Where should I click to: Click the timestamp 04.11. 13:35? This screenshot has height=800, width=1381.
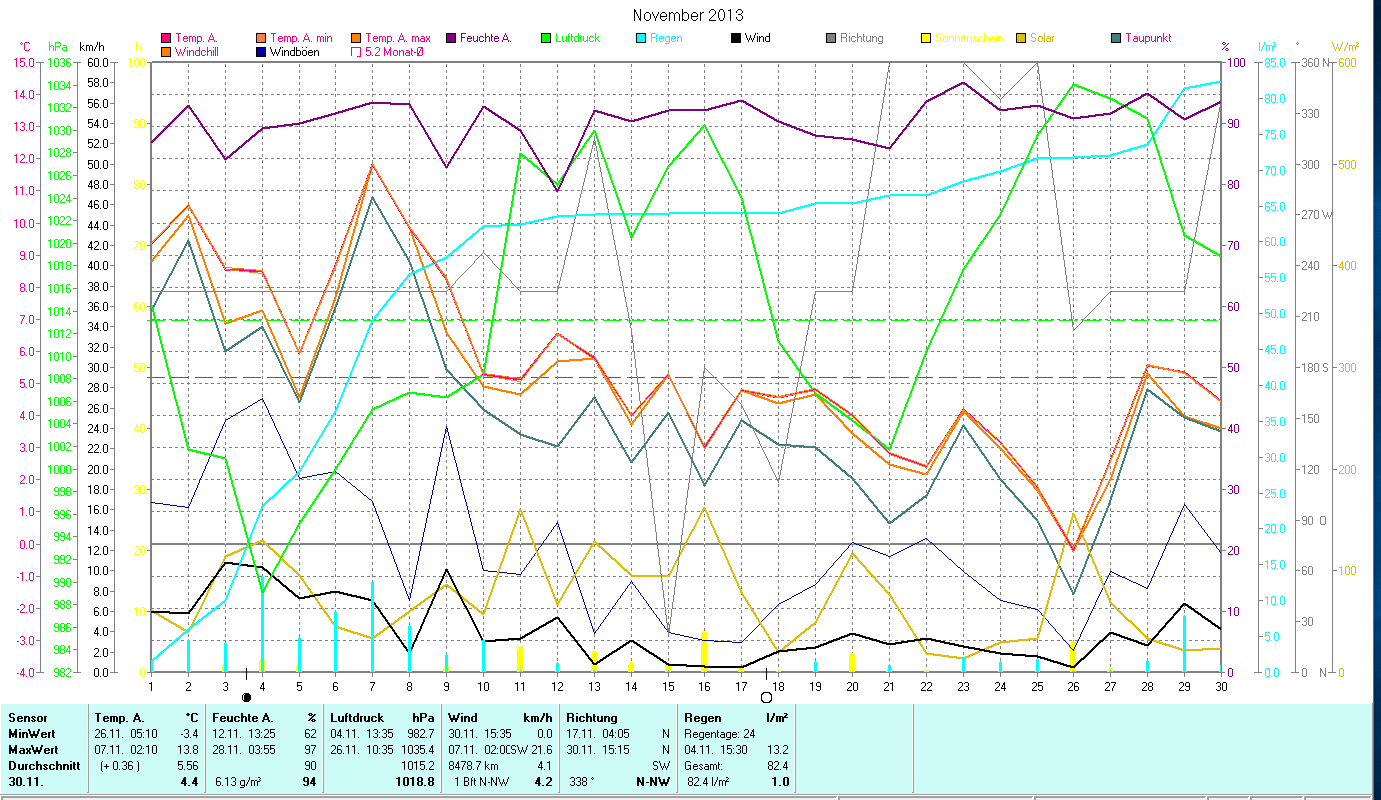click(x=361, y=733)
